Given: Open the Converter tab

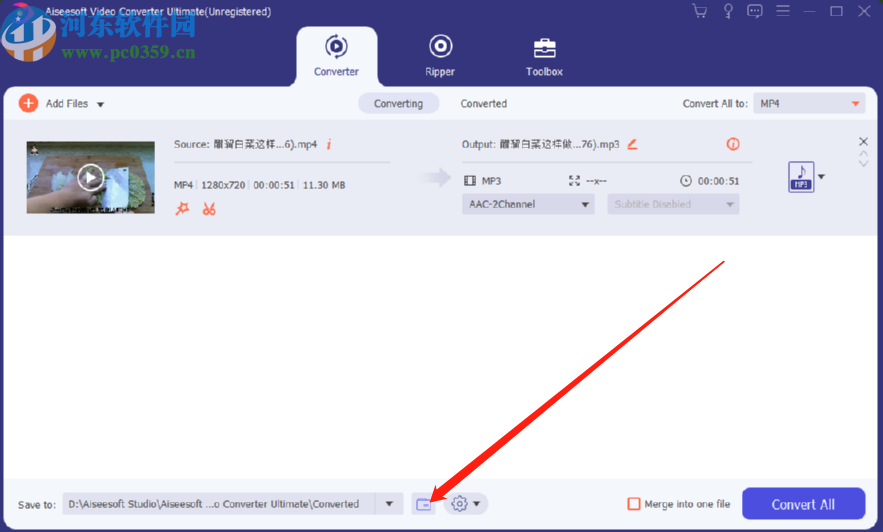Looking at the screenshot, I should pos(336,56).
